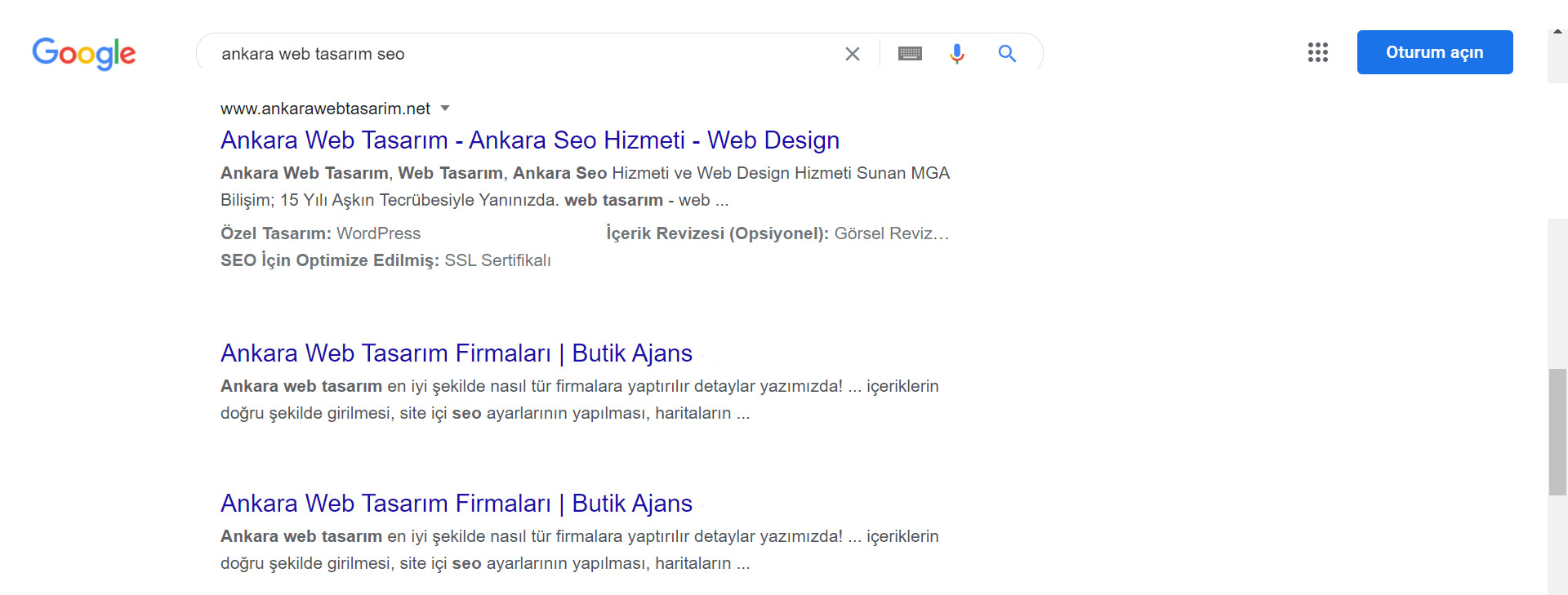Click the Oturum açın button

tap(1435, 52)
